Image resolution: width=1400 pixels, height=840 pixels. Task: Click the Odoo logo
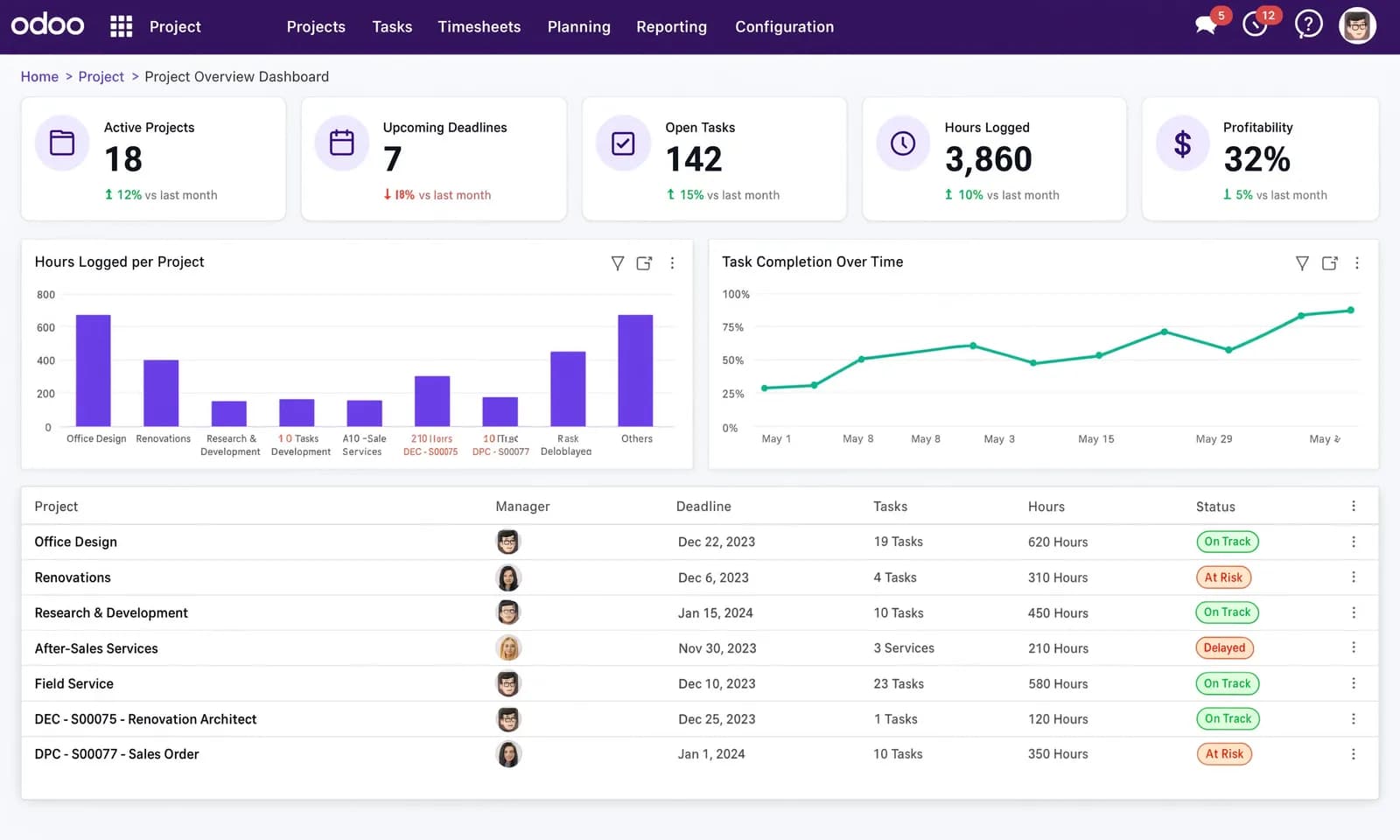tap(47, 24)
